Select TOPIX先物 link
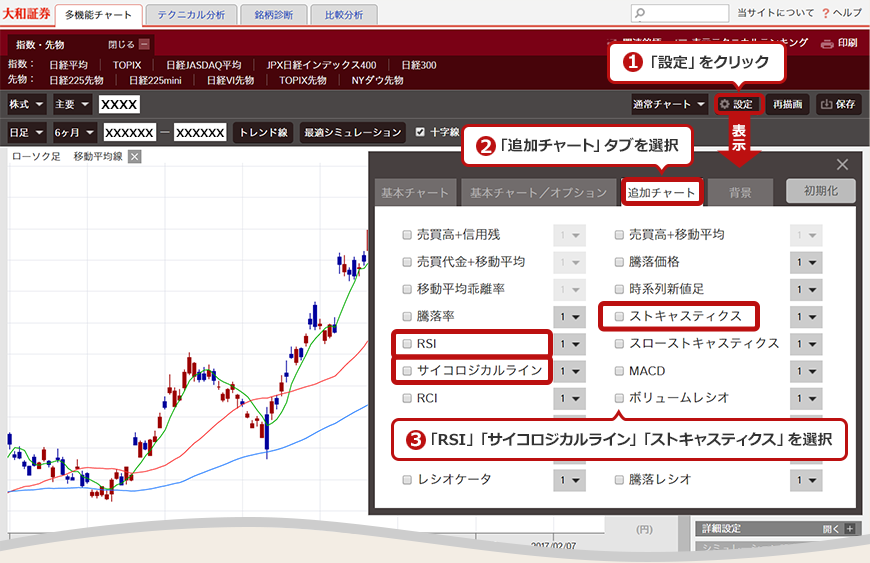Viewport: 870px width, 563px height. (x=303, y=80)
